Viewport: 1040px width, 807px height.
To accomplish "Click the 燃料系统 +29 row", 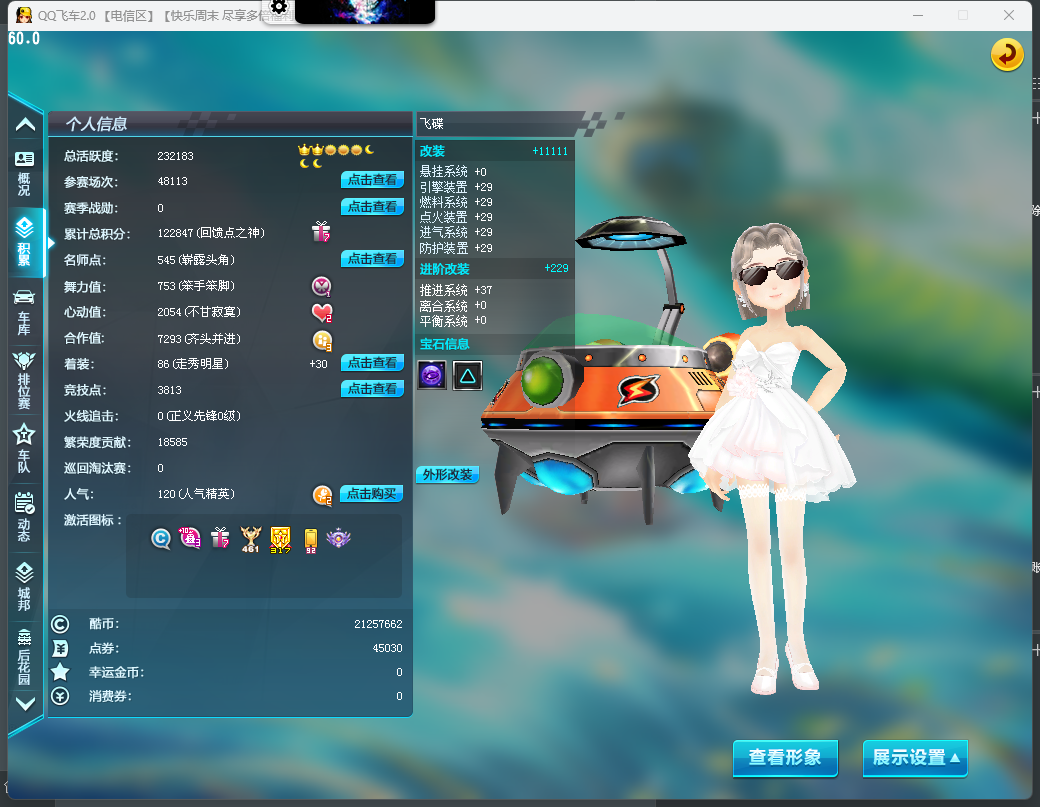I will [x=456, y=202].
